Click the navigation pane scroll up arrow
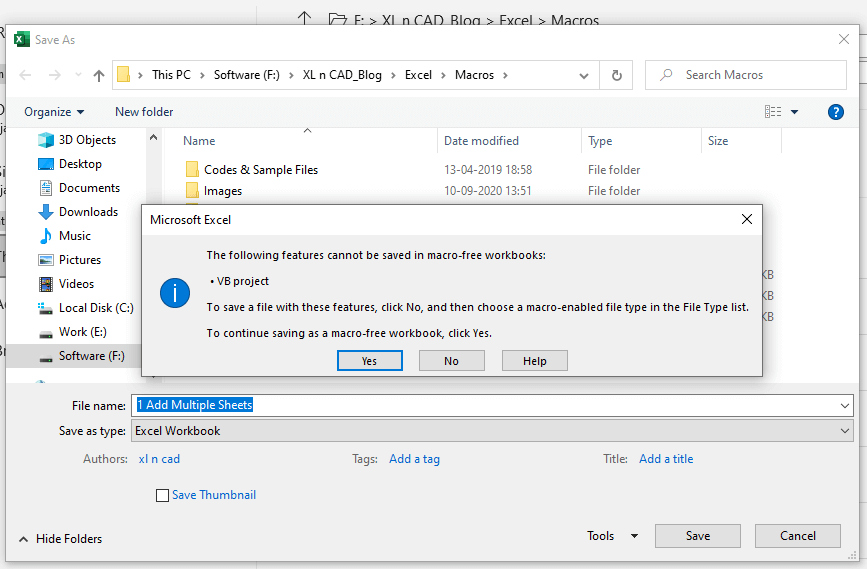 153,137
